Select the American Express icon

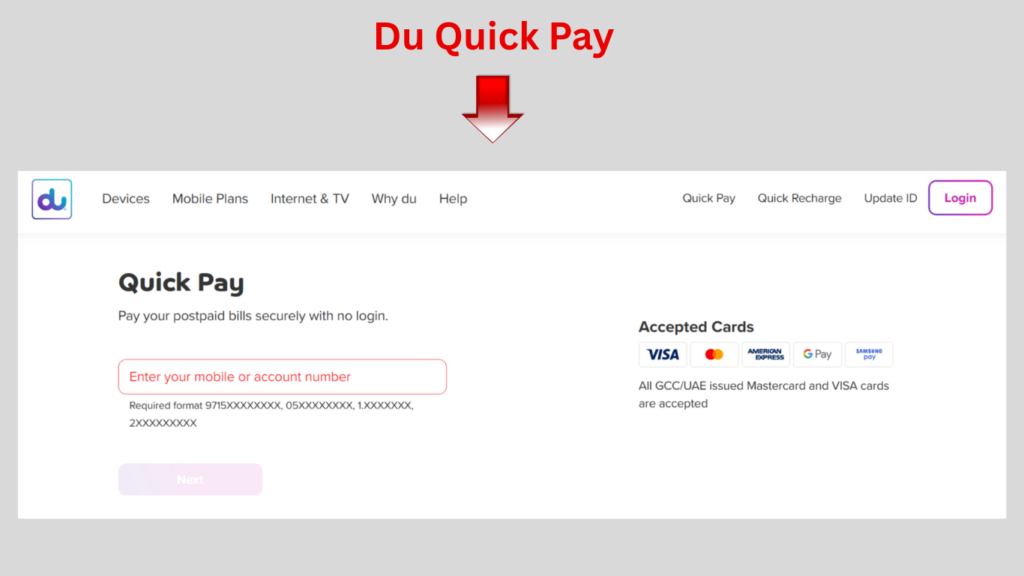point(765,355)
